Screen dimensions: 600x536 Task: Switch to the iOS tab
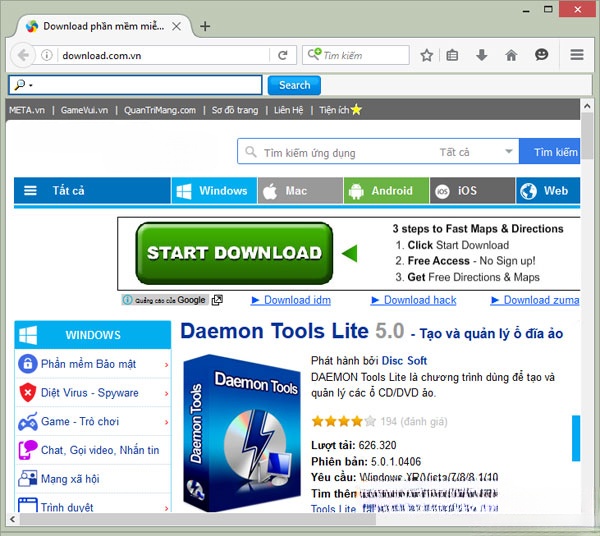(x=472, y=191)
